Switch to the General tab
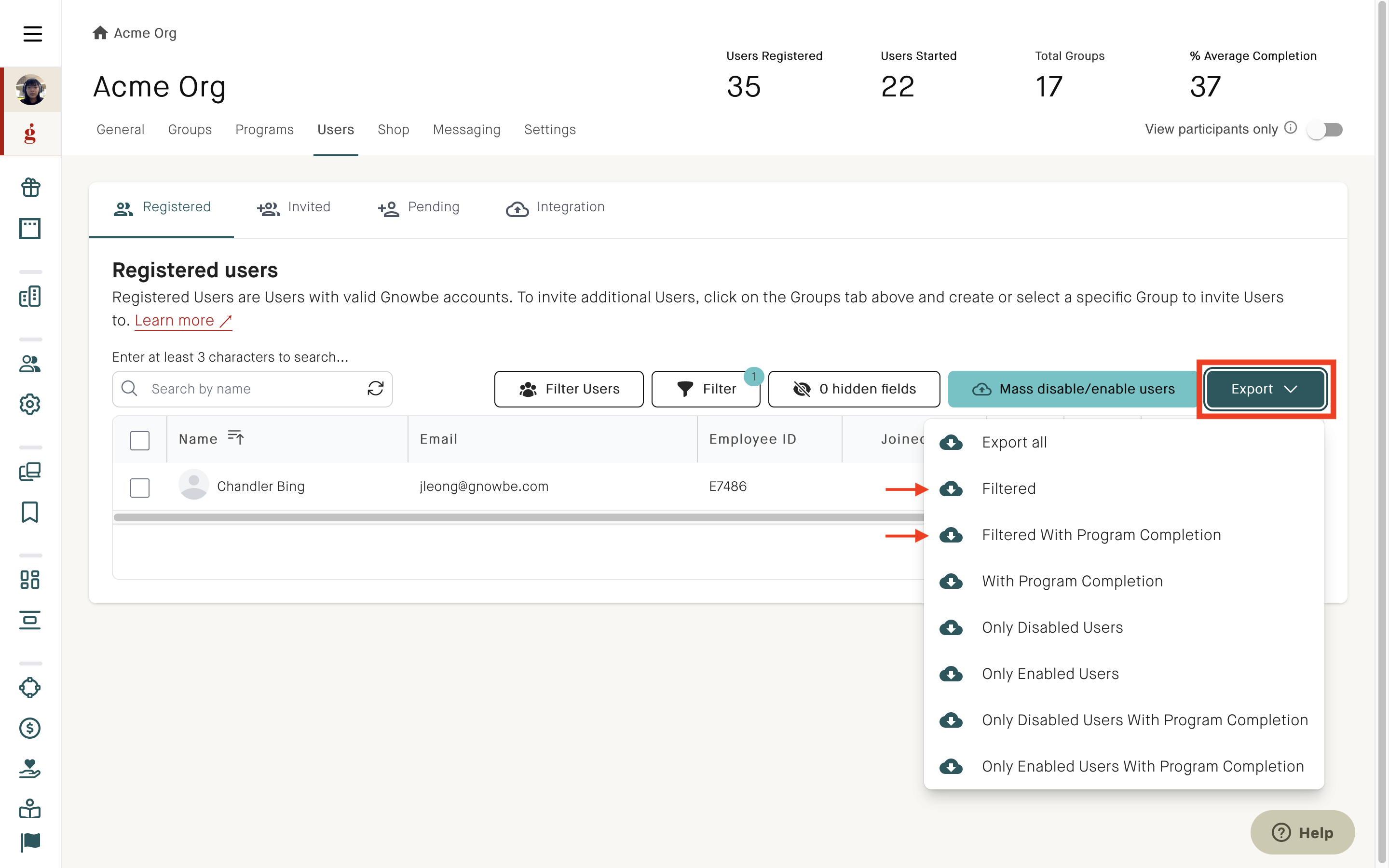The width and height of the screenshot is (1389, 868). [121, 129]
